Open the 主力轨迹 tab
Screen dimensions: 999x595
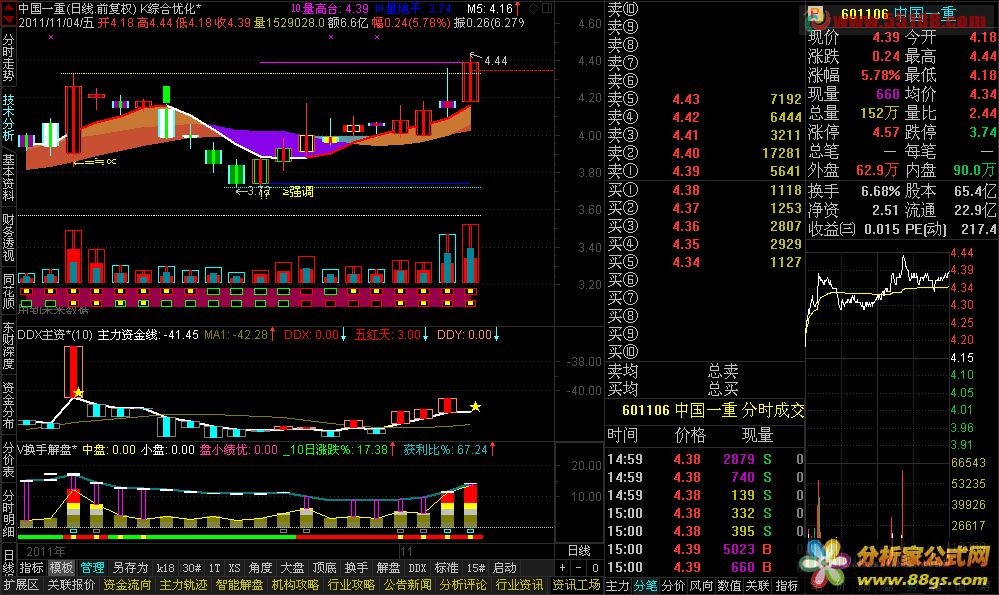(x=183, y=585)
